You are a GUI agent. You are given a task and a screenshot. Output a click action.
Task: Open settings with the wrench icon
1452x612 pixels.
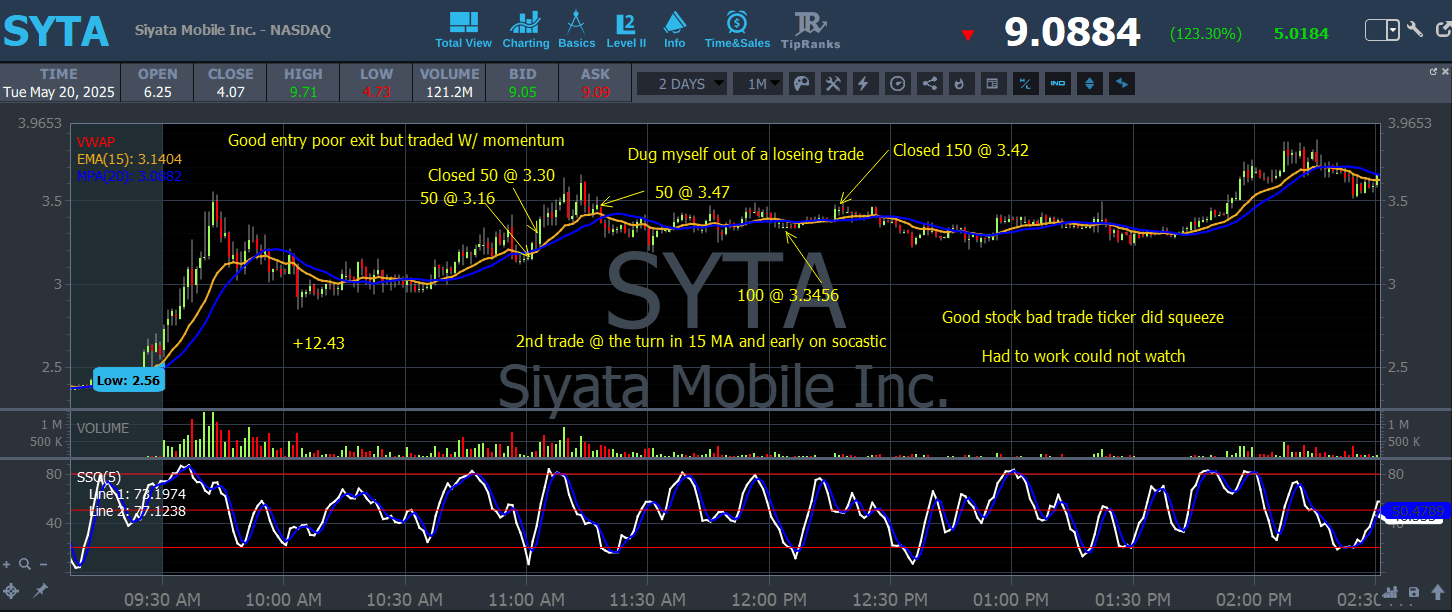[1415, 29]
